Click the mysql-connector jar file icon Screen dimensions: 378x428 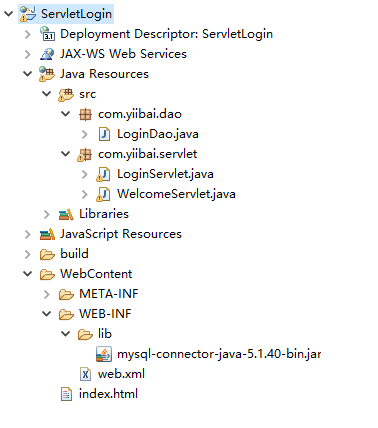coord(104,354)
